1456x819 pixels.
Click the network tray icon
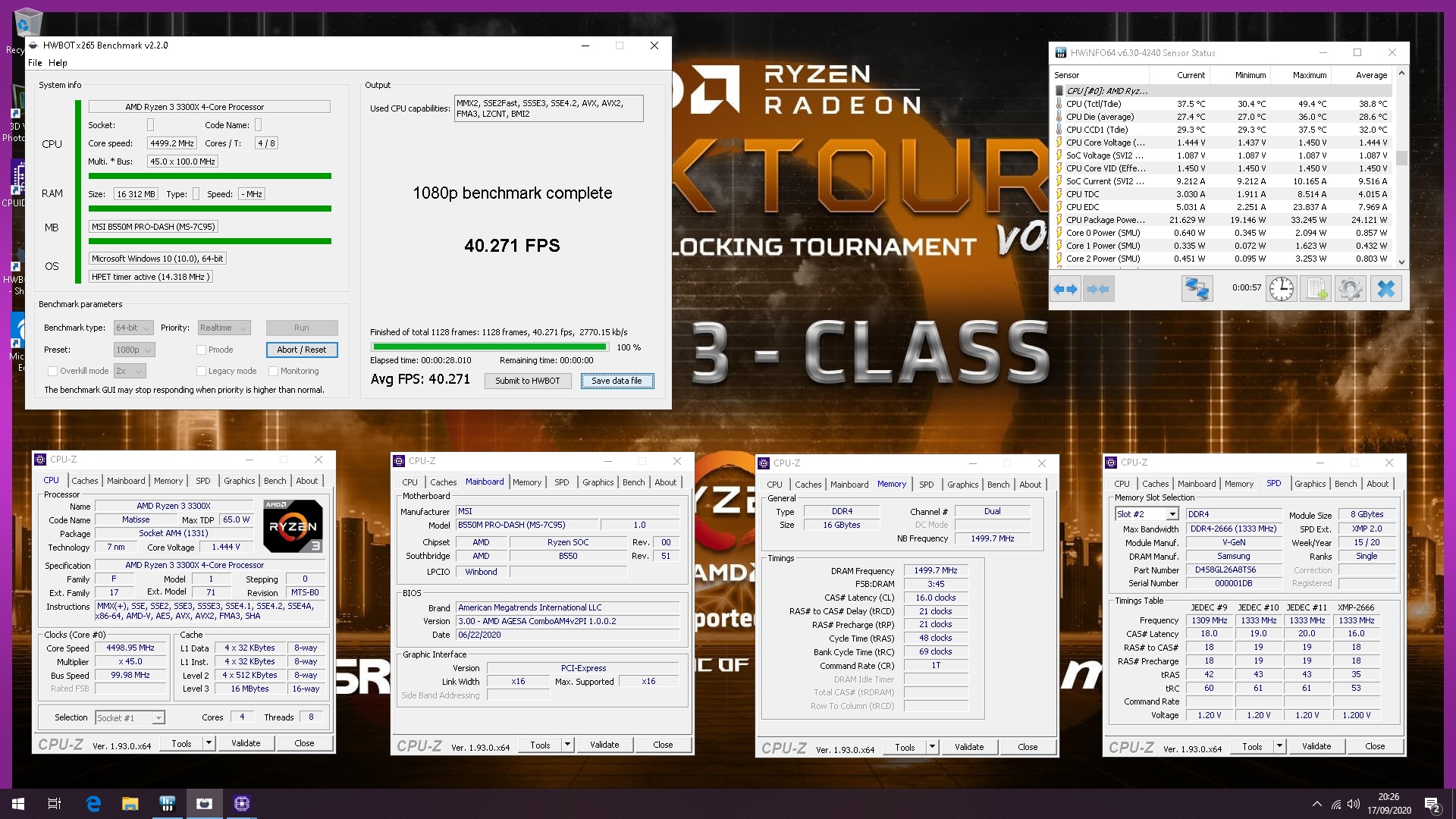1335,804
